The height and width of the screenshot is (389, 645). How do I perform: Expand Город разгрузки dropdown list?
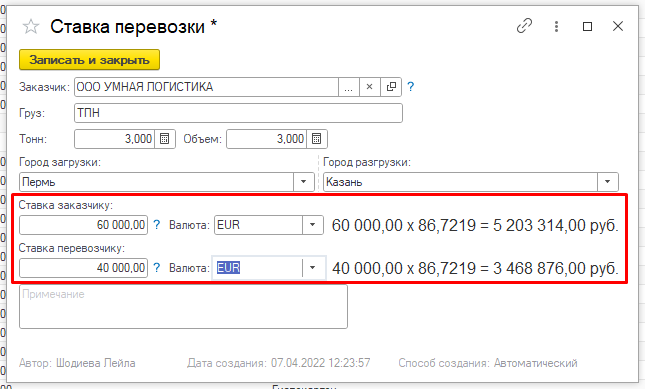tap(608, 182)
